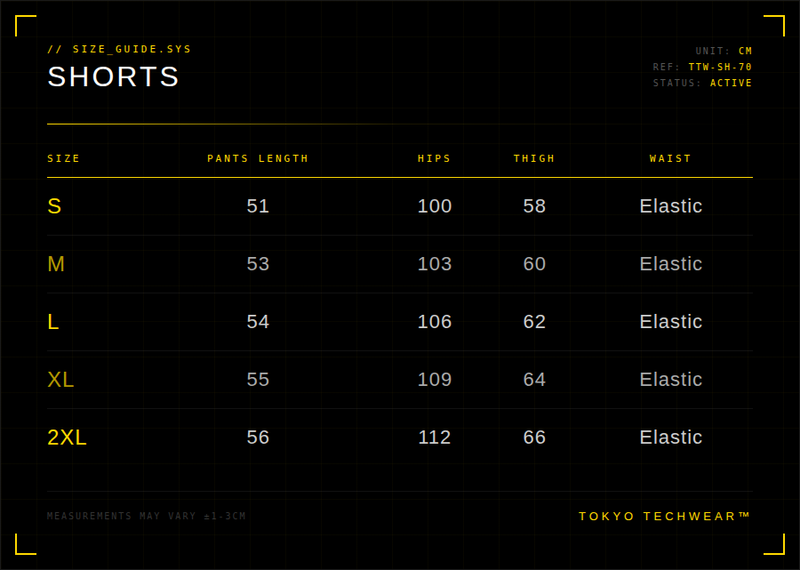Click the HIPS column header
The image size is (800, 570).
[x=434, y=159]
